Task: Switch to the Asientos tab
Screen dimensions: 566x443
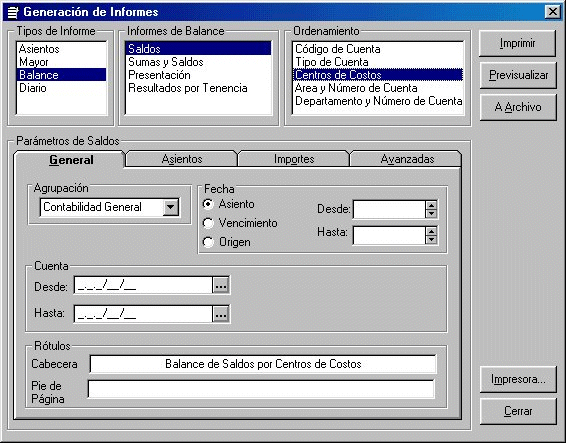Action: (x=182, y=159)
